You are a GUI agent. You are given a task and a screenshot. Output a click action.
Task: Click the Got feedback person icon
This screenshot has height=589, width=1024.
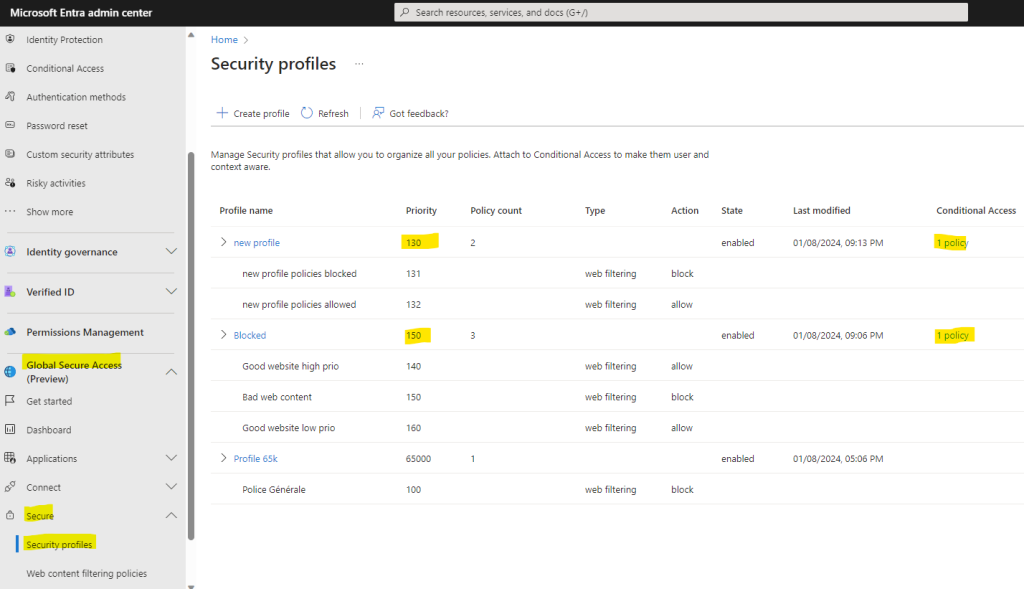pos(378,113)
